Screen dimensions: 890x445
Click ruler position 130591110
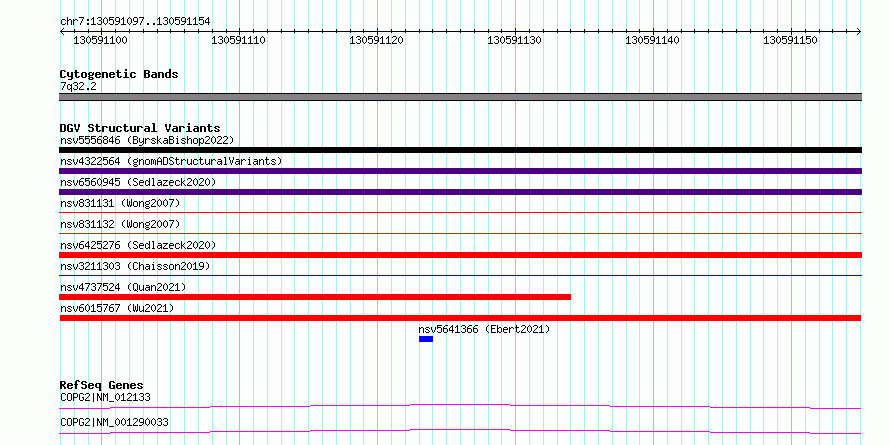pyautogui.click(x=238, y=40)
